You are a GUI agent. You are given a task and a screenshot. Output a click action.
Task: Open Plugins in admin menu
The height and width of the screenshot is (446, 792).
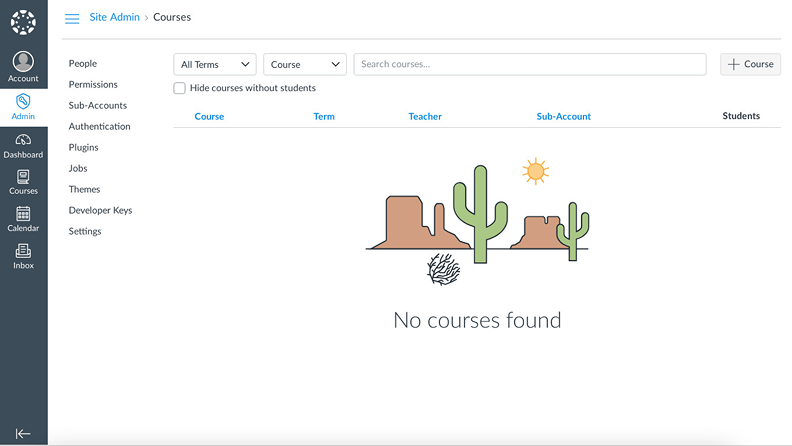point(83,147)
